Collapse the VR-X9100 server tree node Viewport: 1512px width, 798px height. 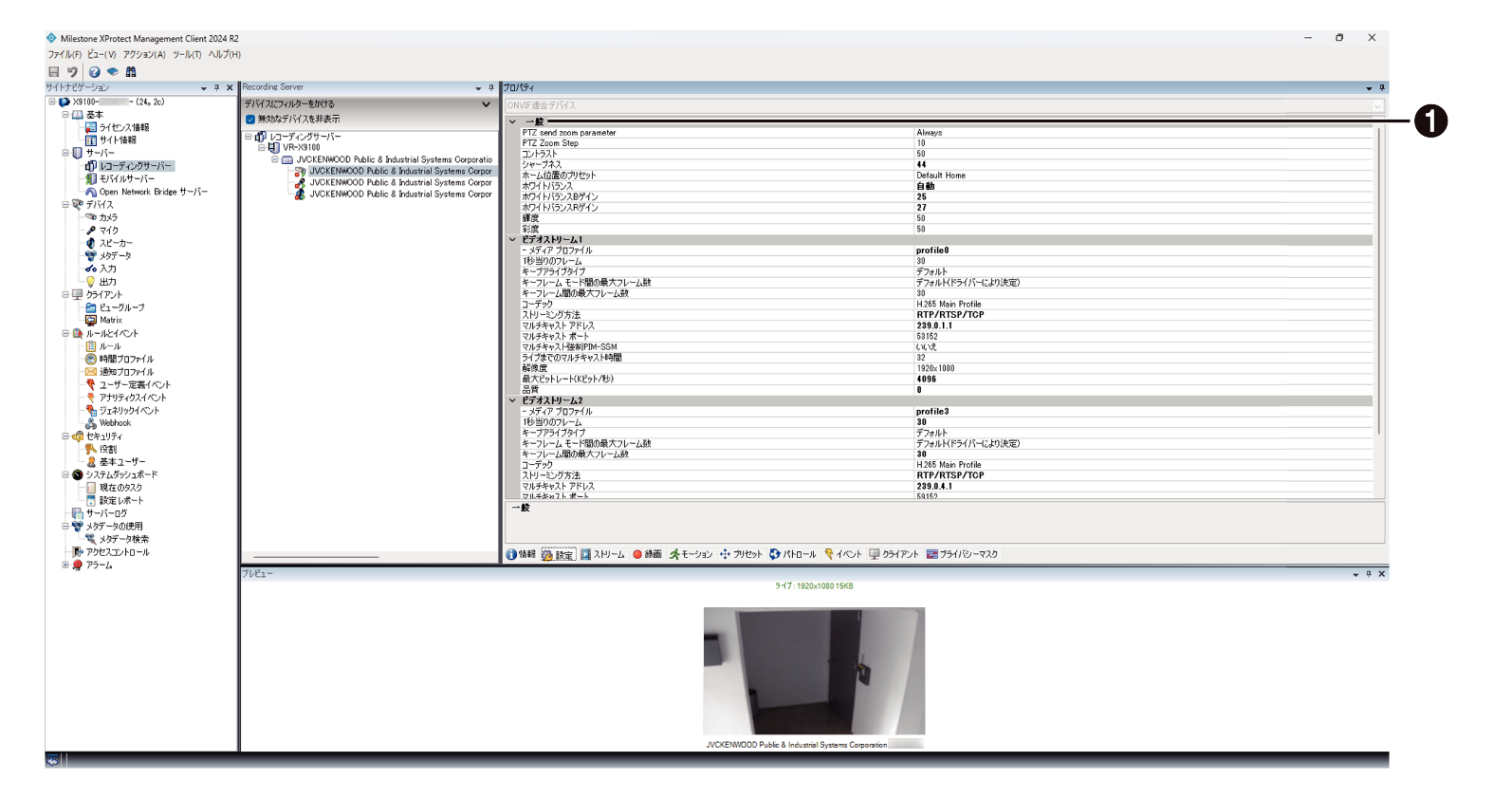click(x=262, y=148)
